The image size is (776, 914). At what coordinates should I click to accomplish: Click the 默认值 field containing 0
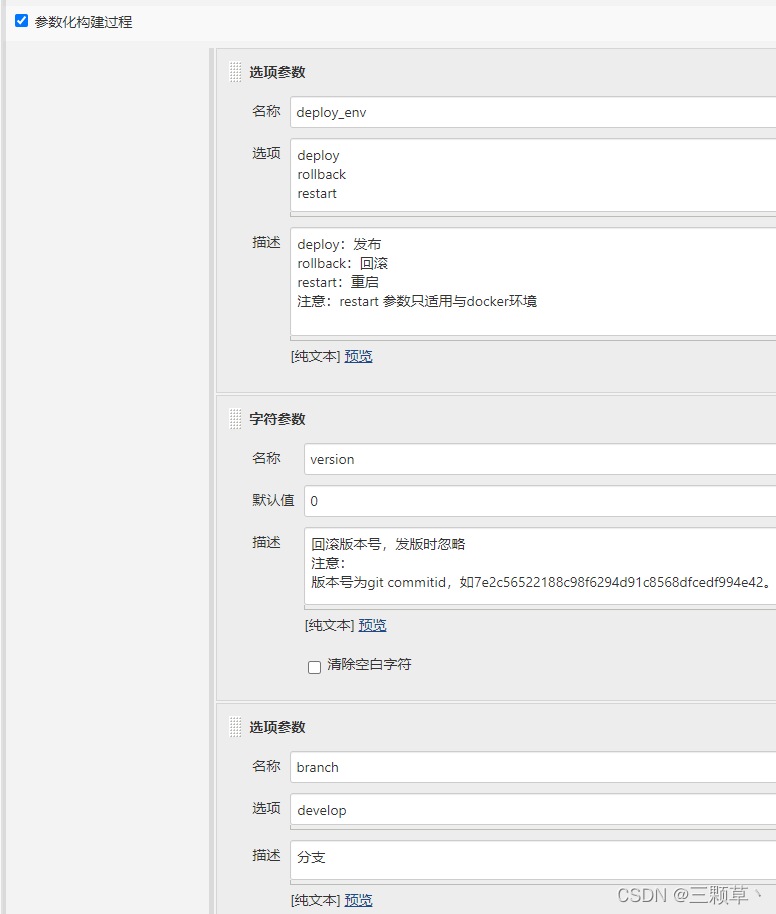pyautogui.click(x=540, y=501)
